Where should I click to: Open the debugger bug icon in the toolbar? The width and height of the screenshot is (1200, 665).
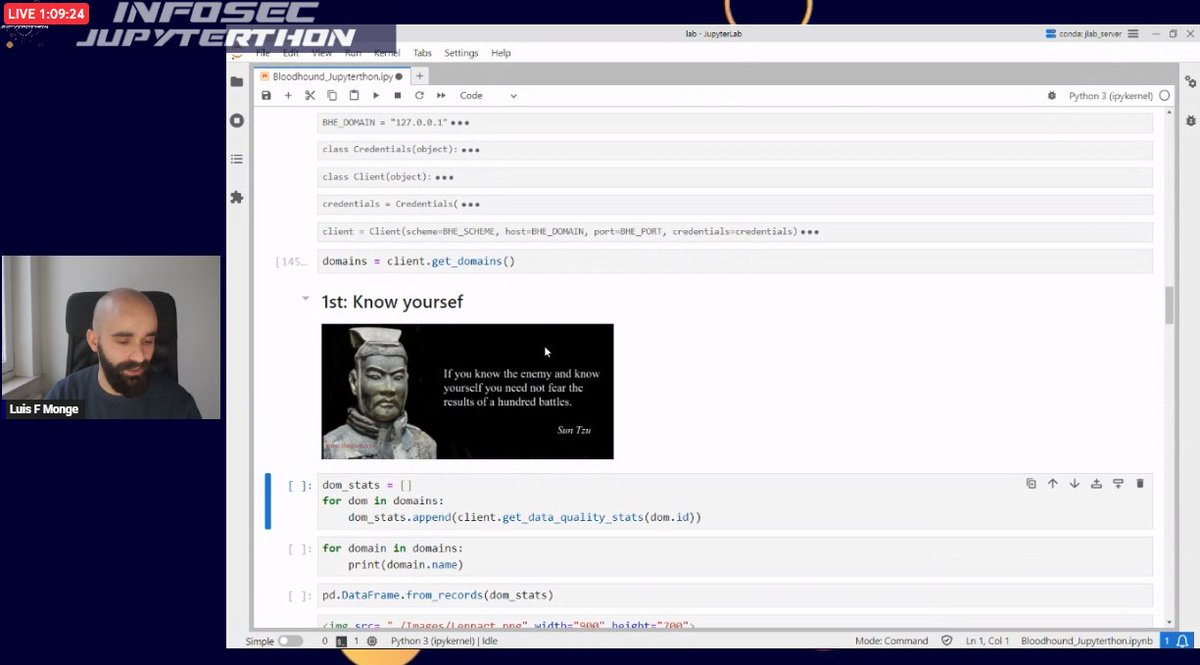pyautogui.click(x=1052, y=96)
